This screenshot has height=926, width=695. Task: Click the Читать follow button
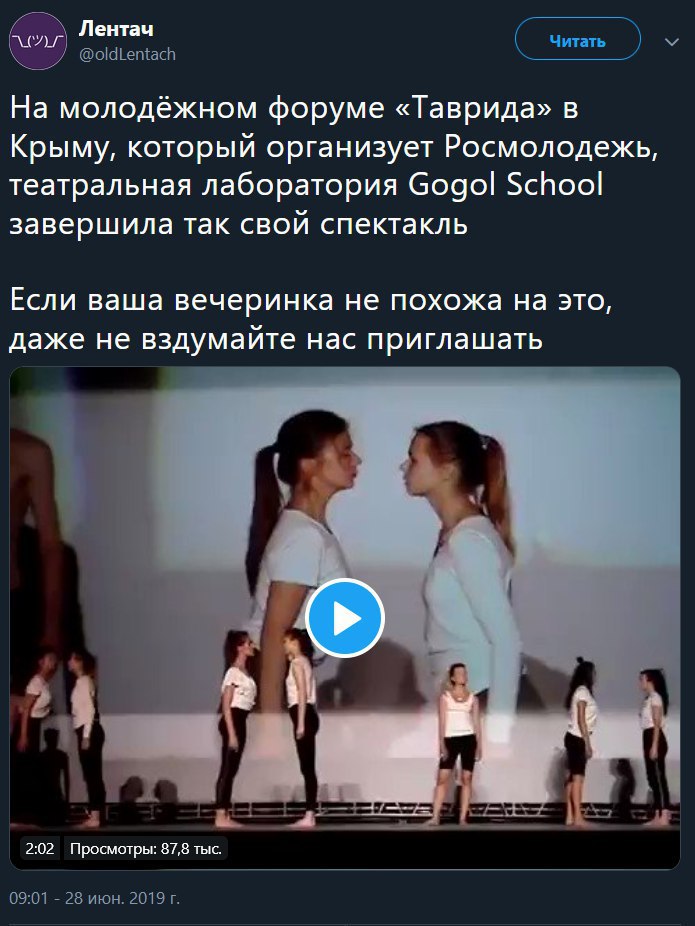coord(577,39)
